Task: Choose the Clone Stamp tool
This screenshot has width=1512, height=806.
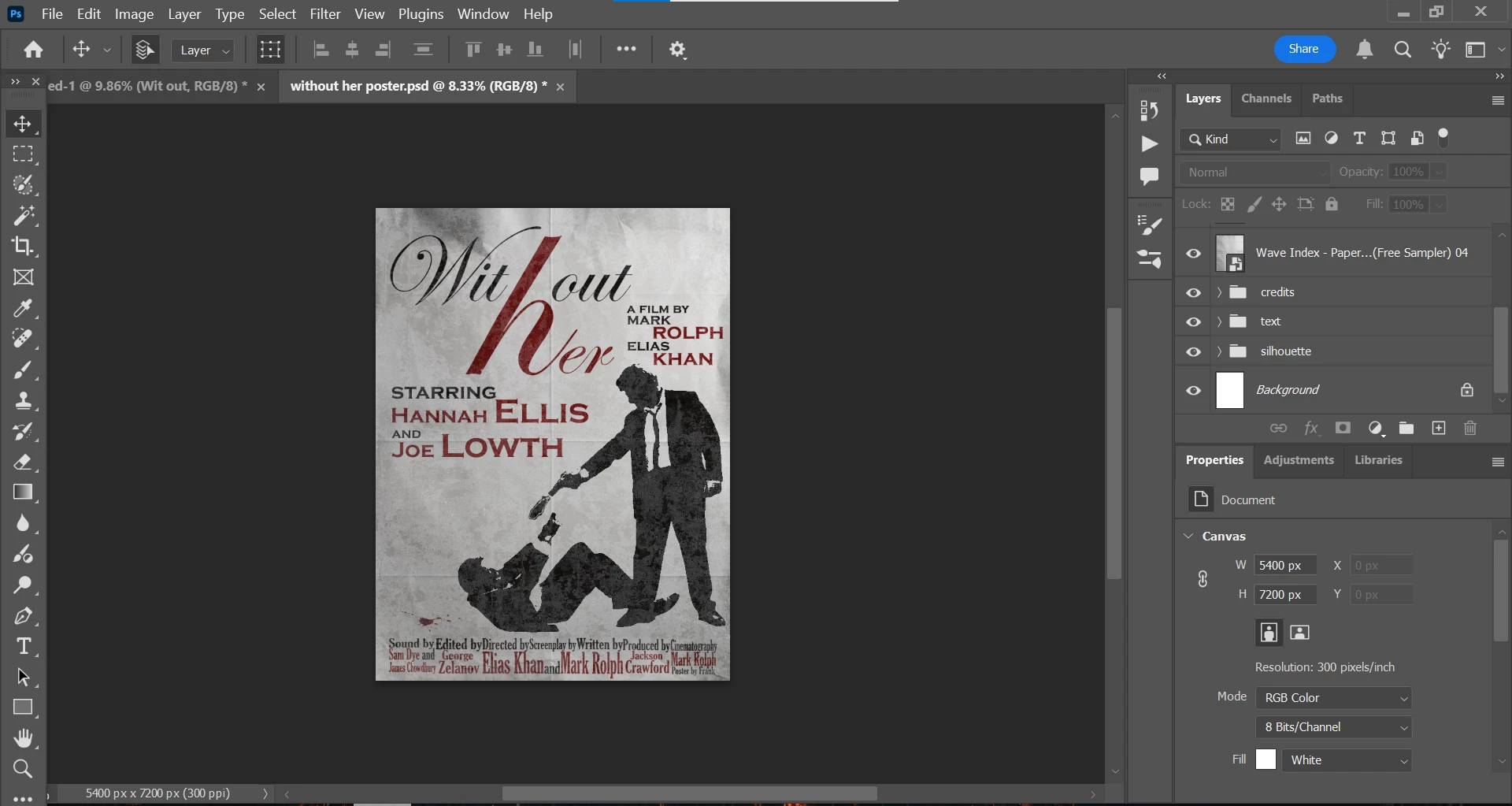Action: click(23, 400)
